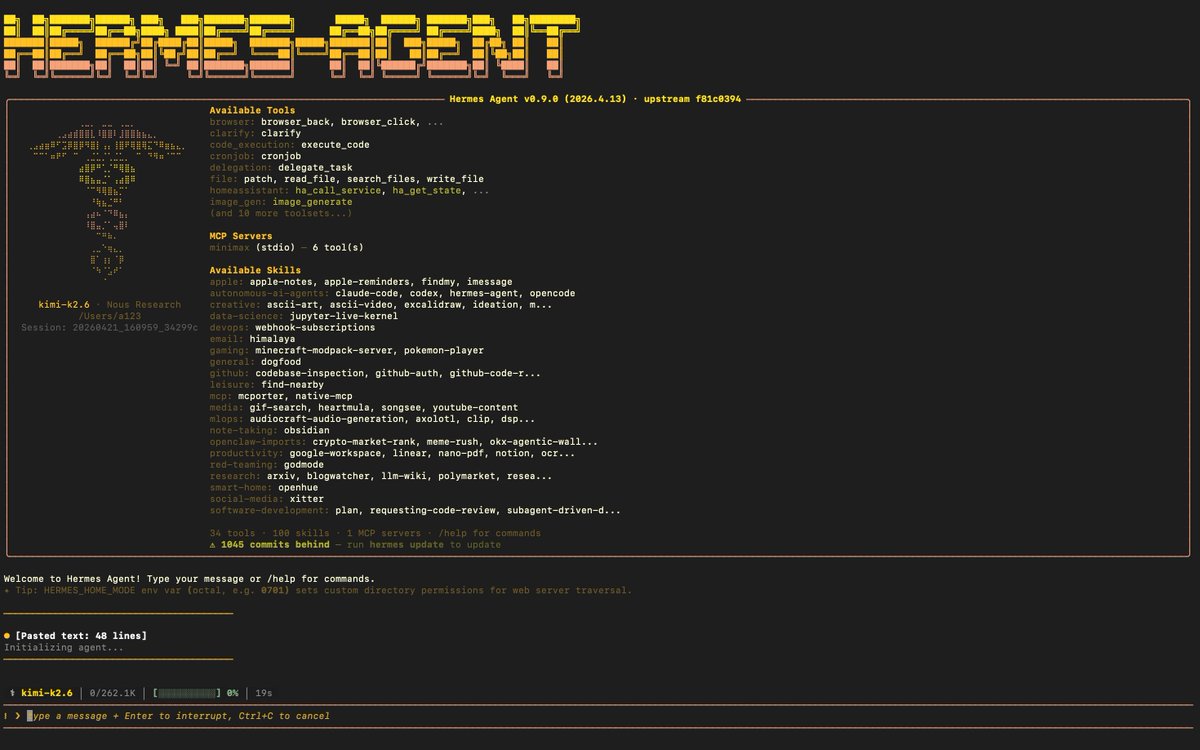Click the 0/262.1K token counter

113,692
